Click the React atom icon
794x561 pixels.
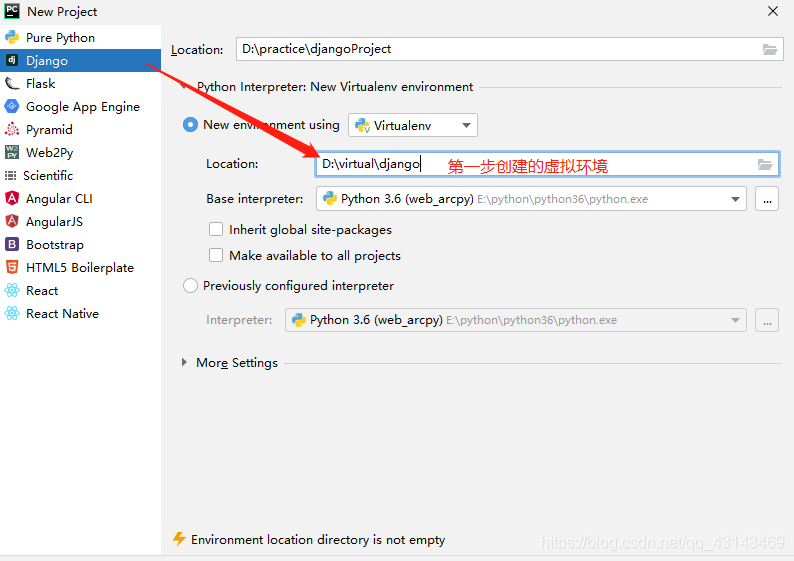(12, 291)
